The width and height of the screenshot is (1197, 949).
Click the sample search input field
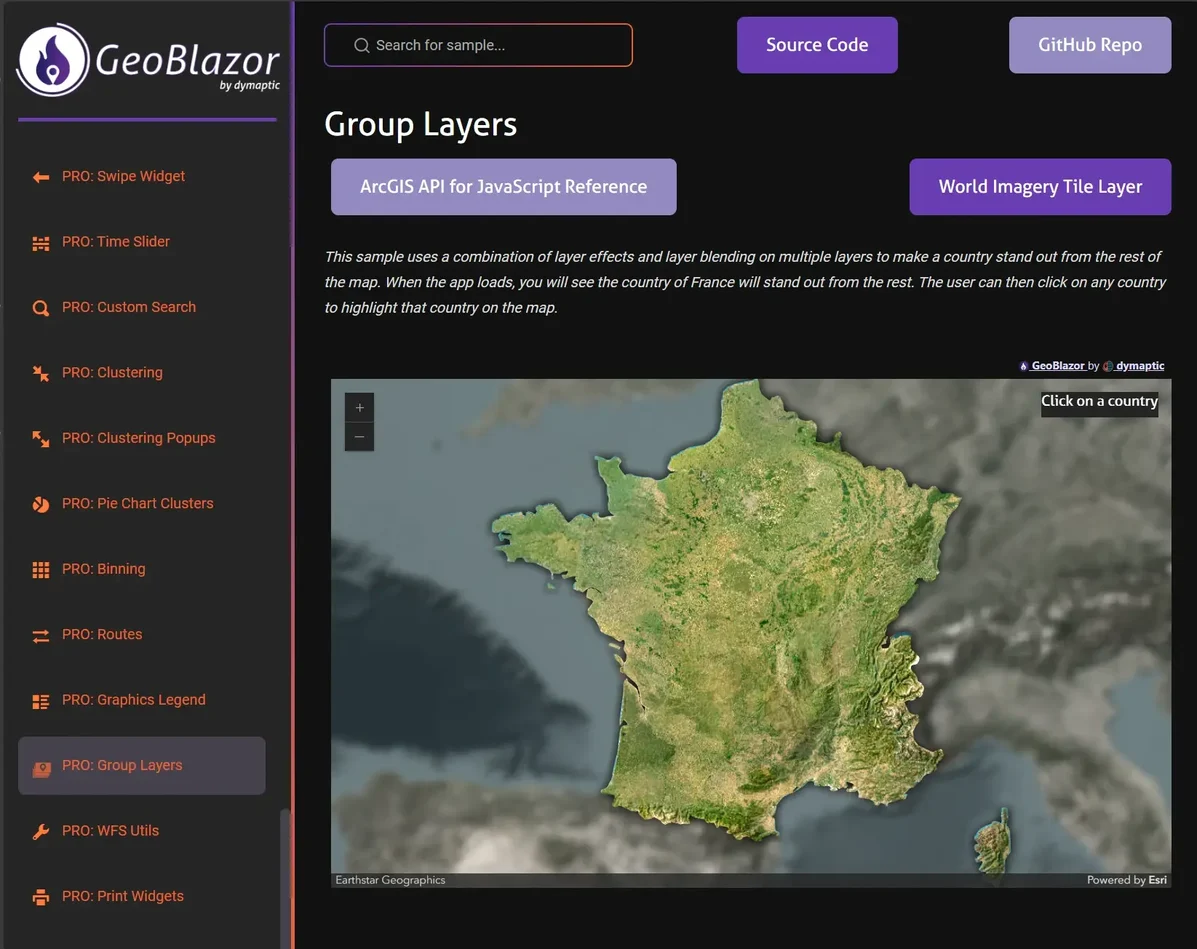[x=477, y=44]
